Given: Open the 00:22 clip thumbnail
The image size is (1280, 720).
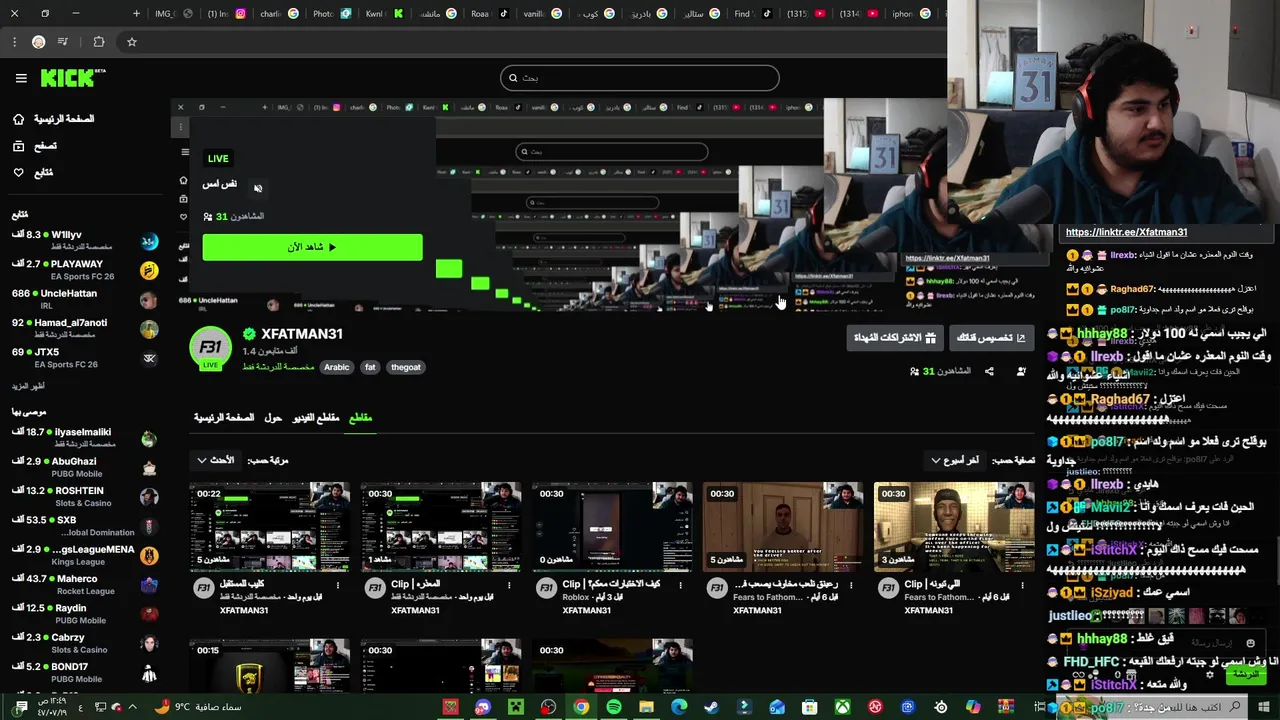Looking at the screenshot, I should [x=270, y=527].
